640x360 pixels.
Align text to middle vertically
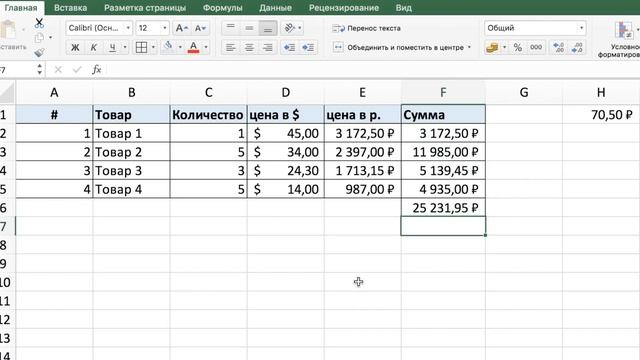pyautogui.click(x=249, y=28)
